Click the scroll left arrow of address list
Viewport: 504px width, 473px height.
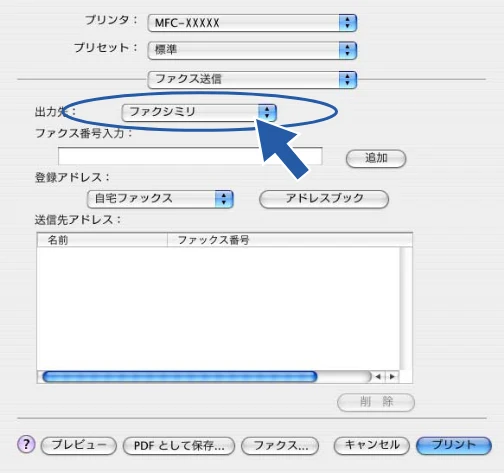378,377
